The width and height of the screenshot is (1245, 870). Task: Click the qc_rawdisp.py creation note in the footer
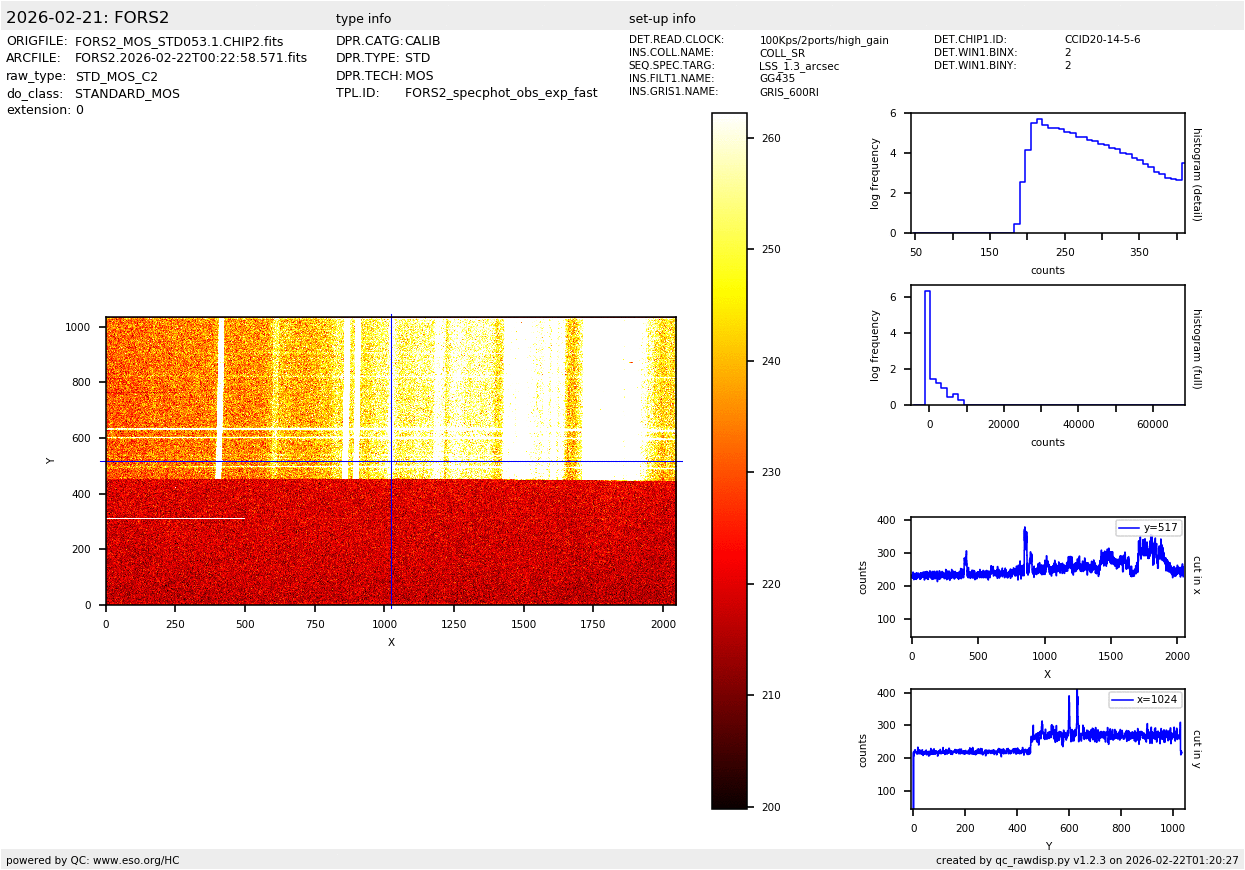coord(1087,860)
